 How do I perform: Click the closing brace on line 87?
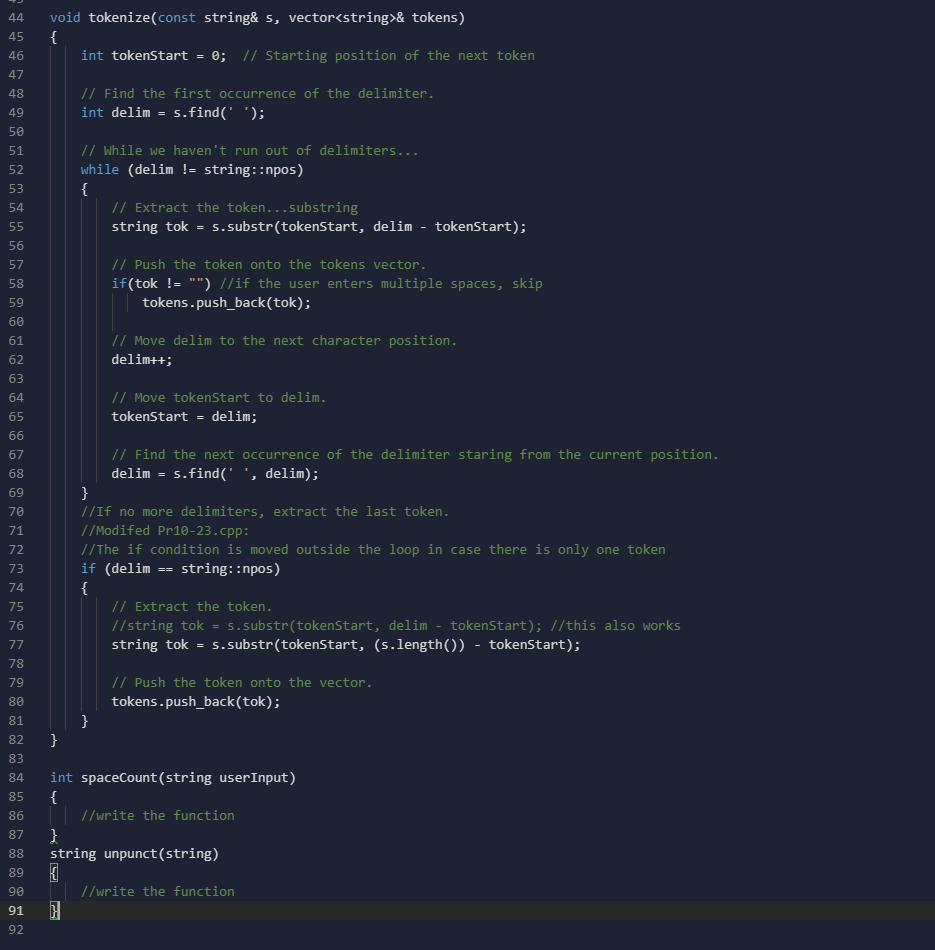53,835
